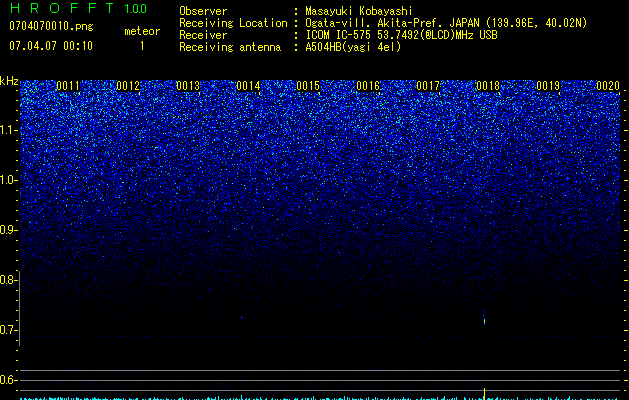Click time marker 0014

click(248, 86)
